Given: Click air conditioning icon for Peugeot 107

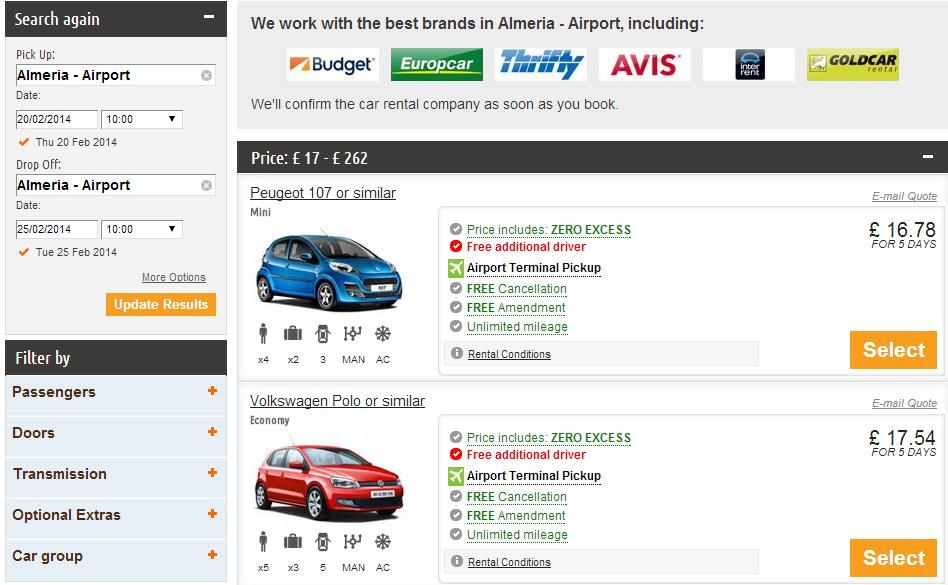Looking at the screenshot, I should pyautogui.click(x=383, y=333).
